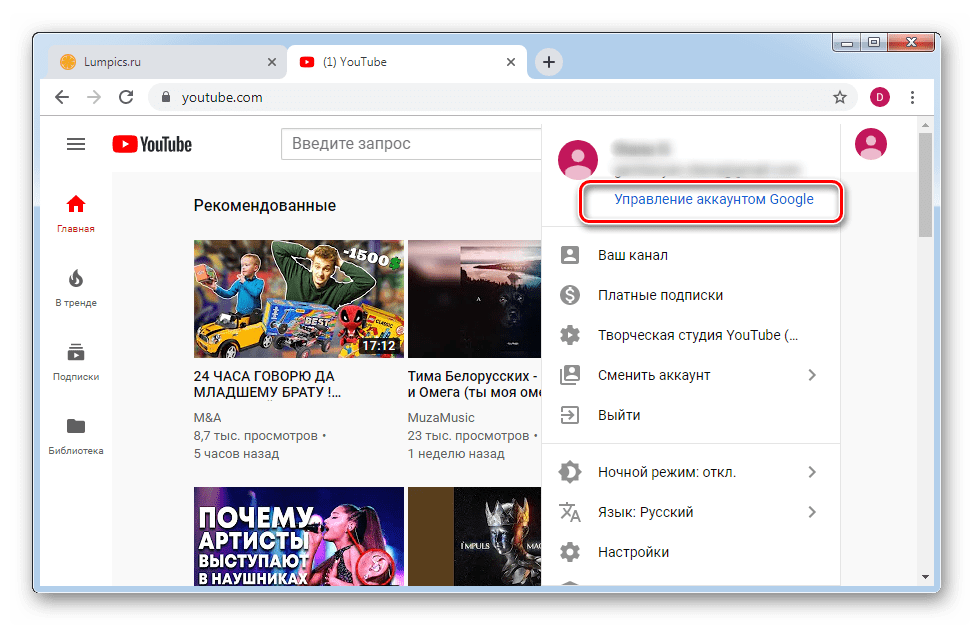Click 23 тыс. просмотров text
The width and height of the screenshot is (974, 626).
click(468, 436)
